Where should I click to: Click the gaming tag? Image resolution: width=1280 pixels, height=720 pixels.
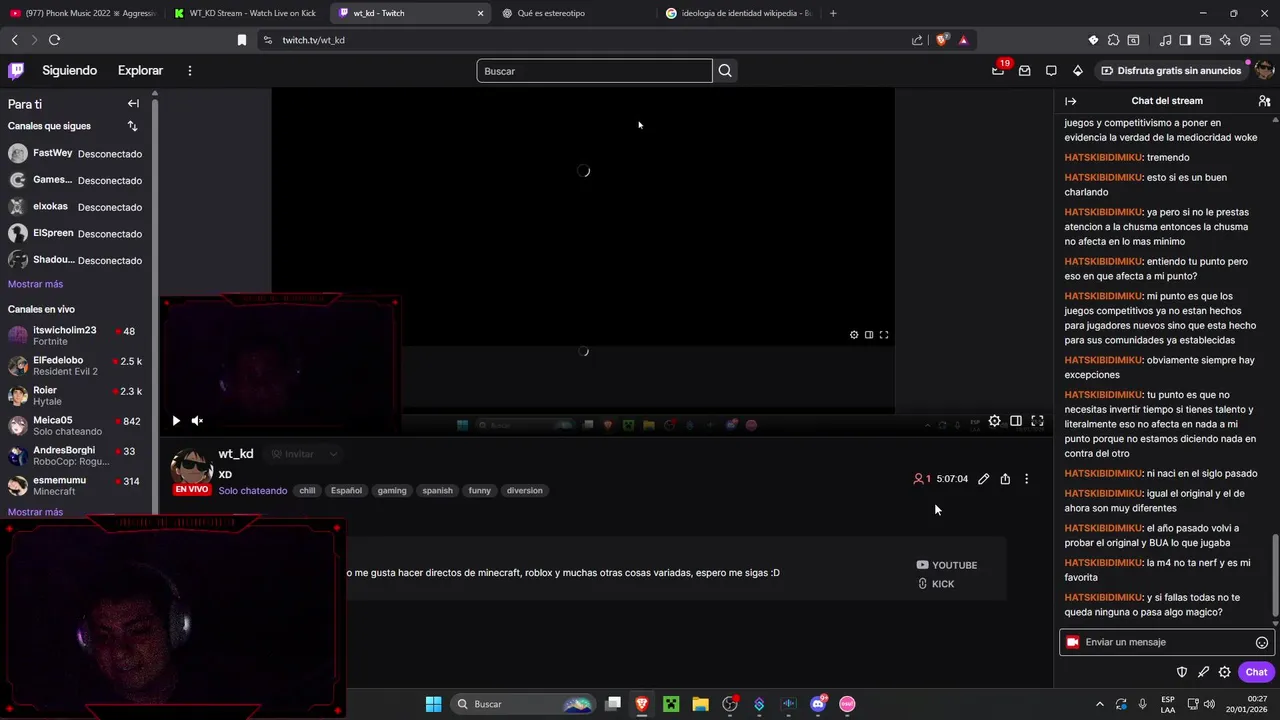392,491
